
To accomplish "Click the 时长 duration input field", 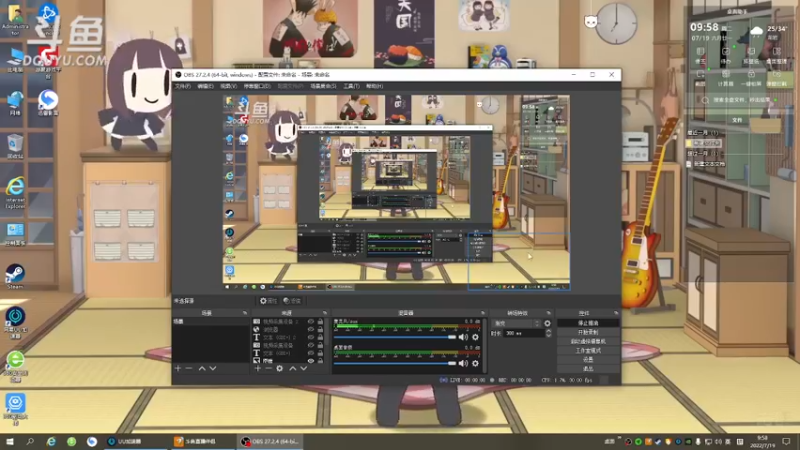I will click(523, 333).
